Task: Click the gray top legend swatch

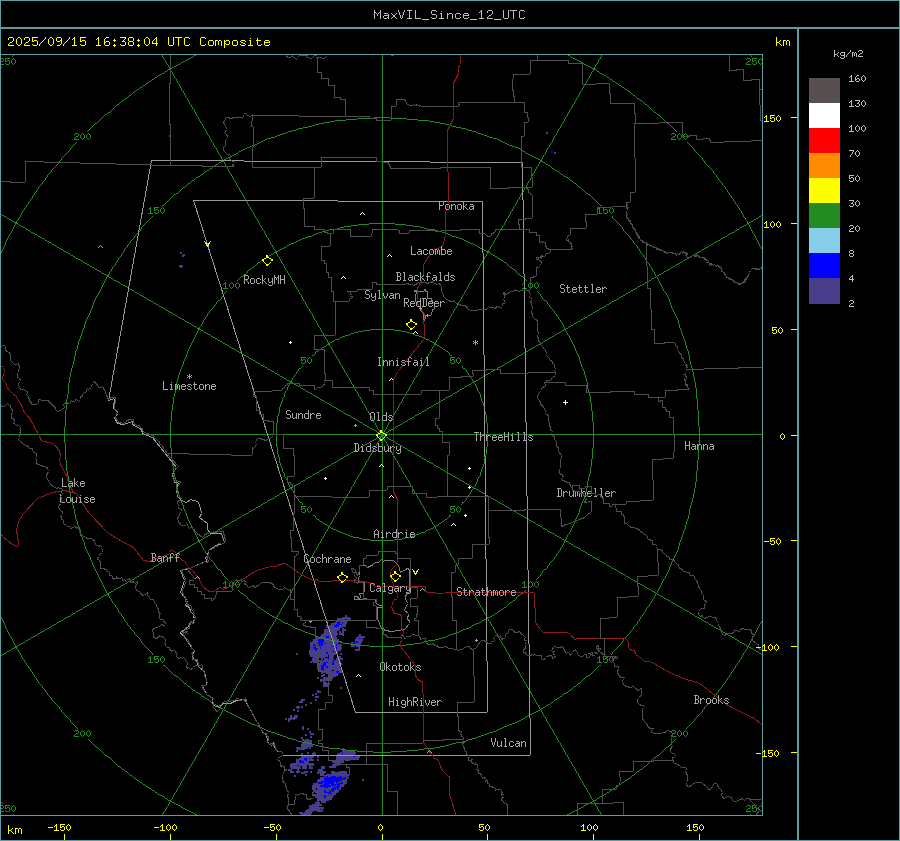Action: coord(824,91)
